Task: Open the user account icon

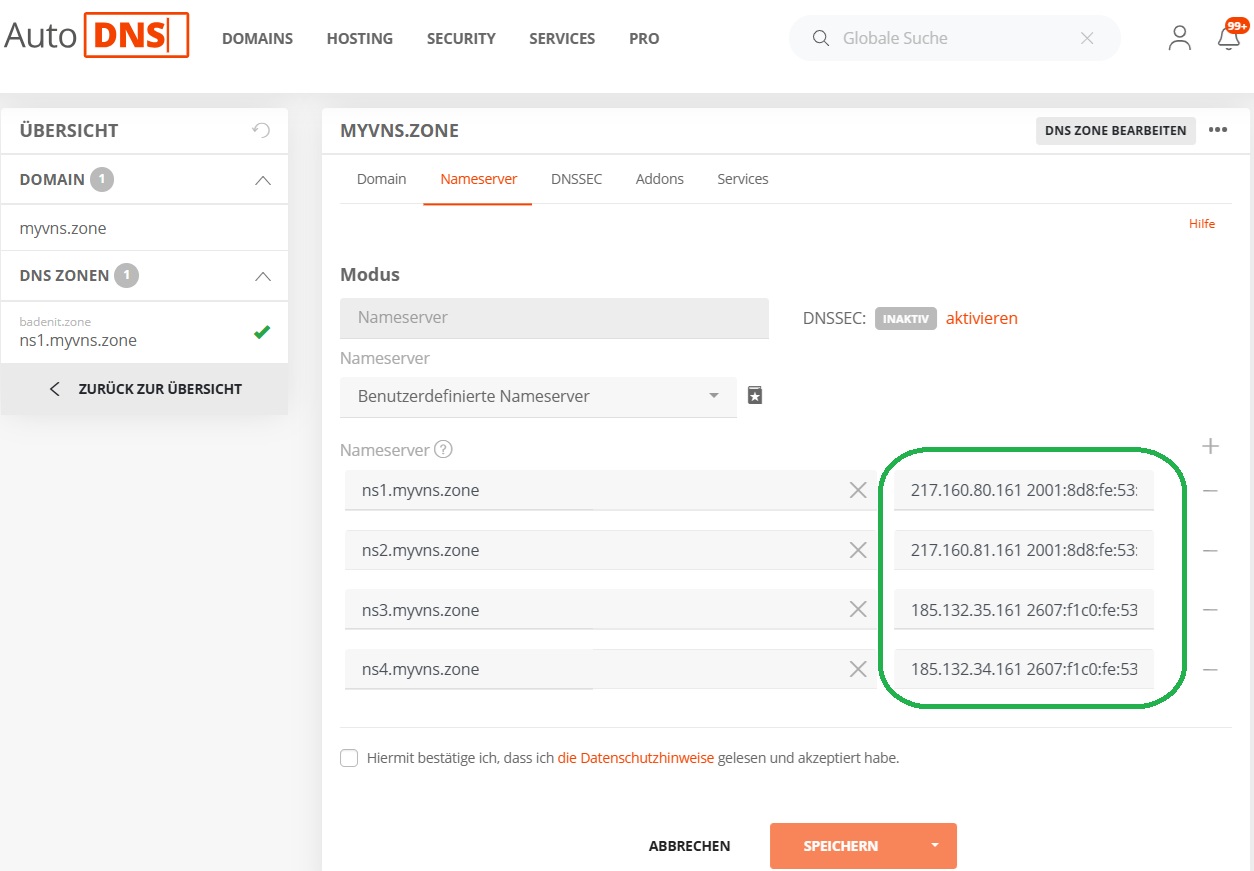Action: click(x=1180, y=38)
